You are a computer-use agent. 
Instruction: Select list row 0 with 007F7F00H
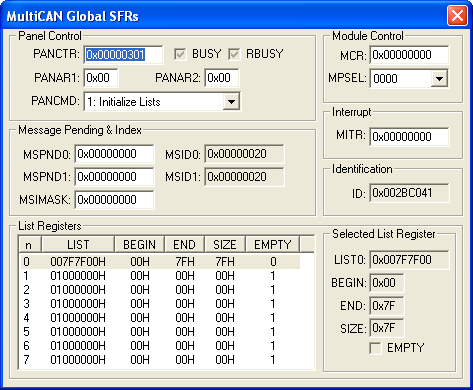(160, 262)
